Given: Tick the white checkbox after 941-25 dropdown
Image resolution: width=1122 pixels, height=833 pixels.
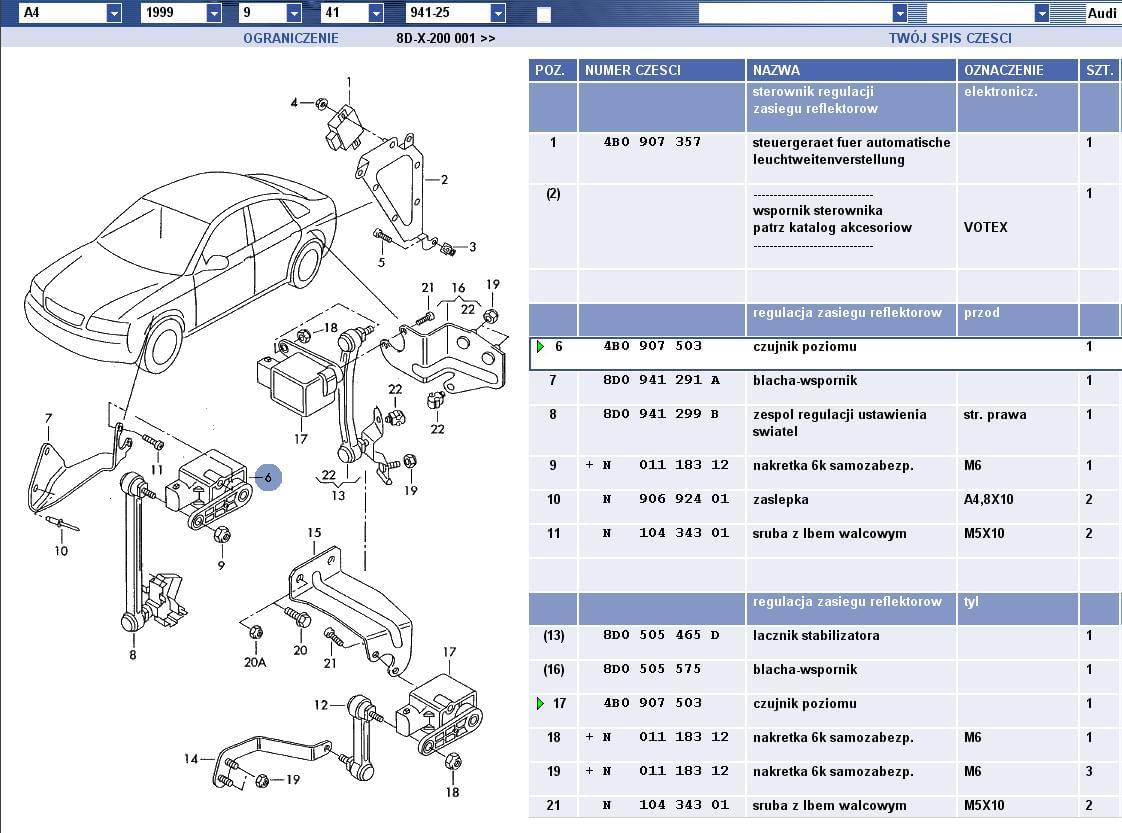Looking at the screenshot, I should [x=544, y=14].
